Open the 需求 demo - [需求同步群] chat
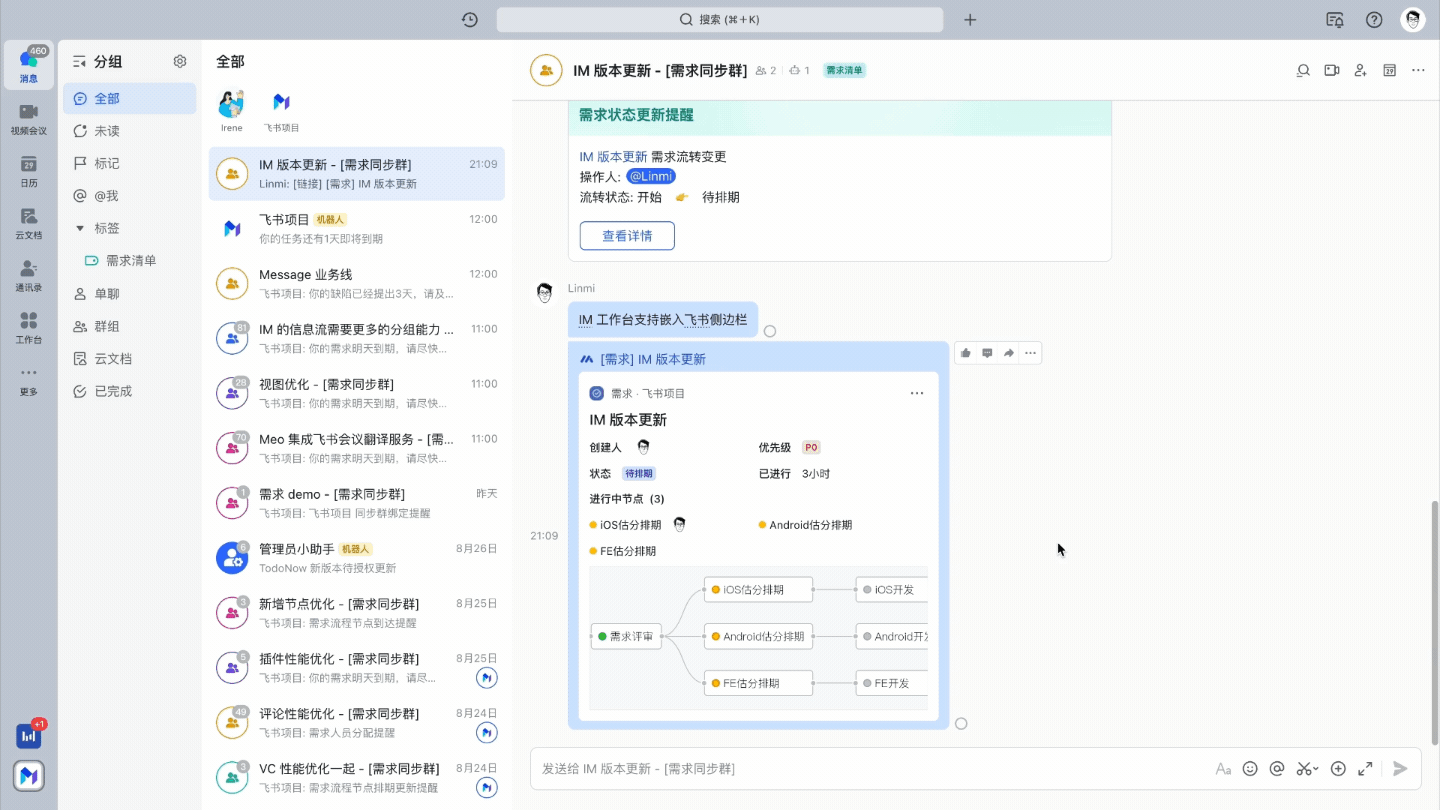 click(357, 503)
